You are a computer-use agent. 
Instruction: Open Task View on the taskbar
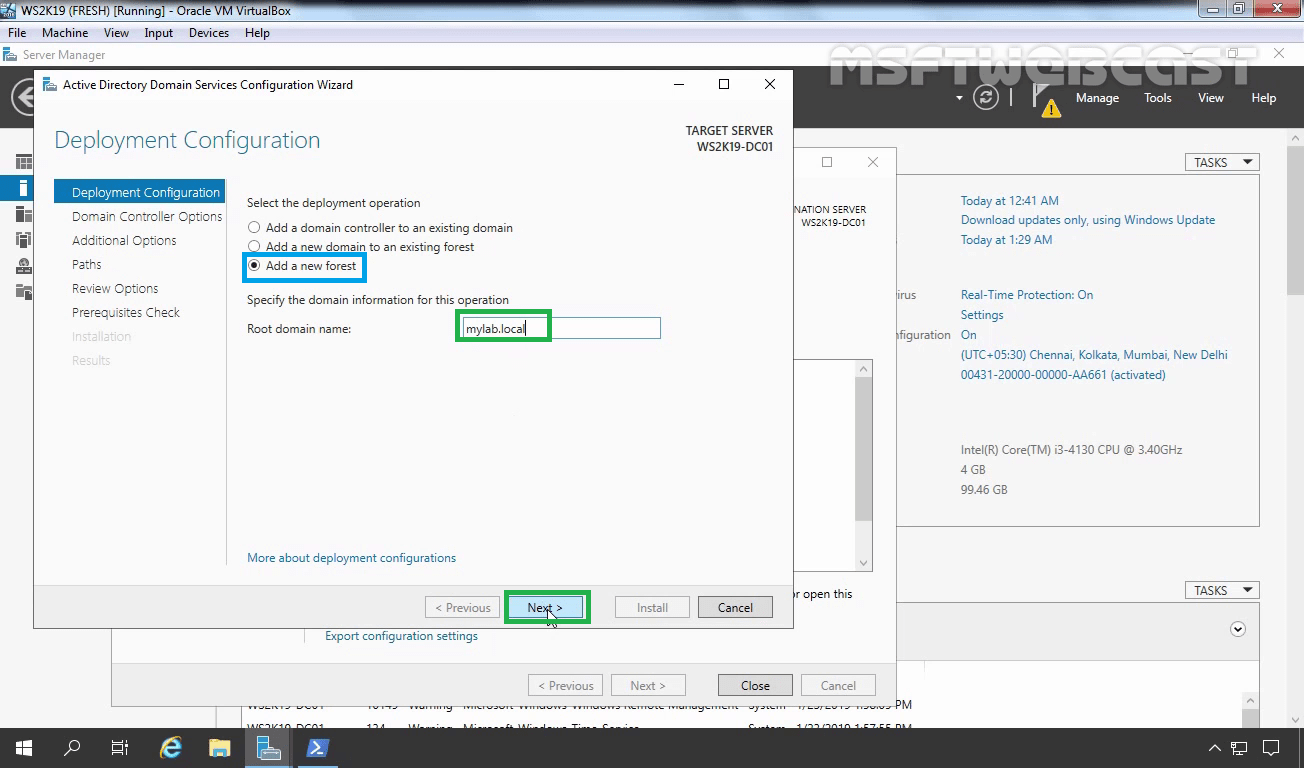point(120,747)
